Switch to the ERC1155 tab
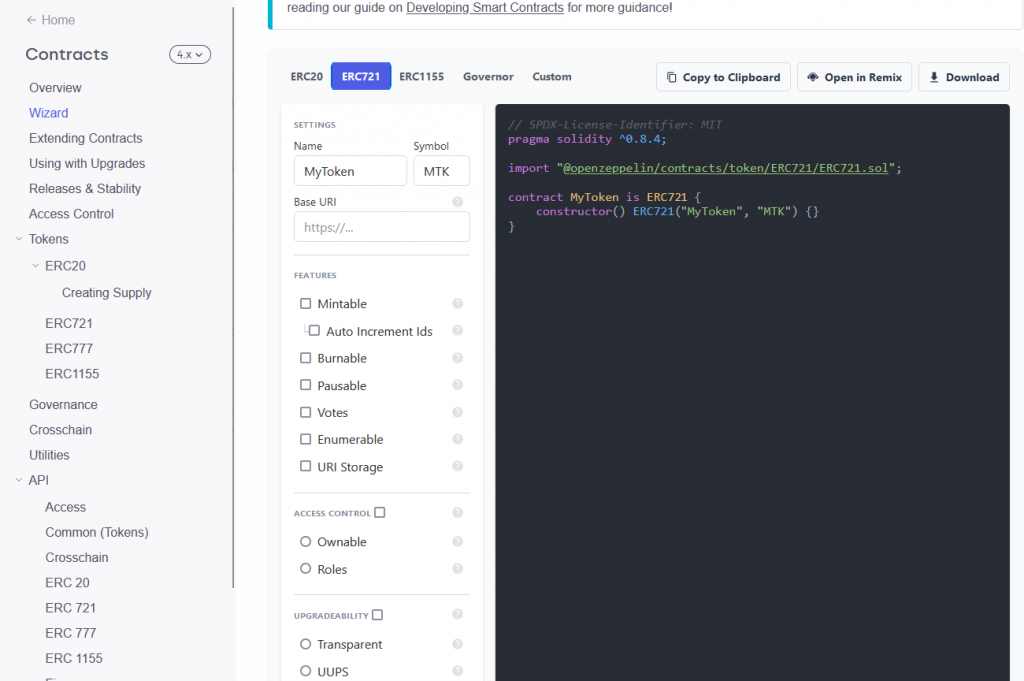The width and height of the screenshot is (1024, 681). [421, 76]
